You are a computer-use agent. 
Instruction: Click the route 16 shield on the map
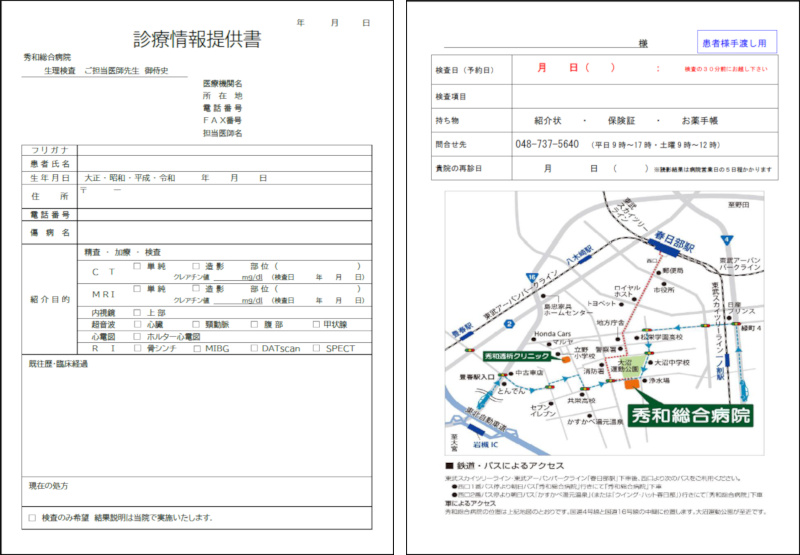(532, 279)
